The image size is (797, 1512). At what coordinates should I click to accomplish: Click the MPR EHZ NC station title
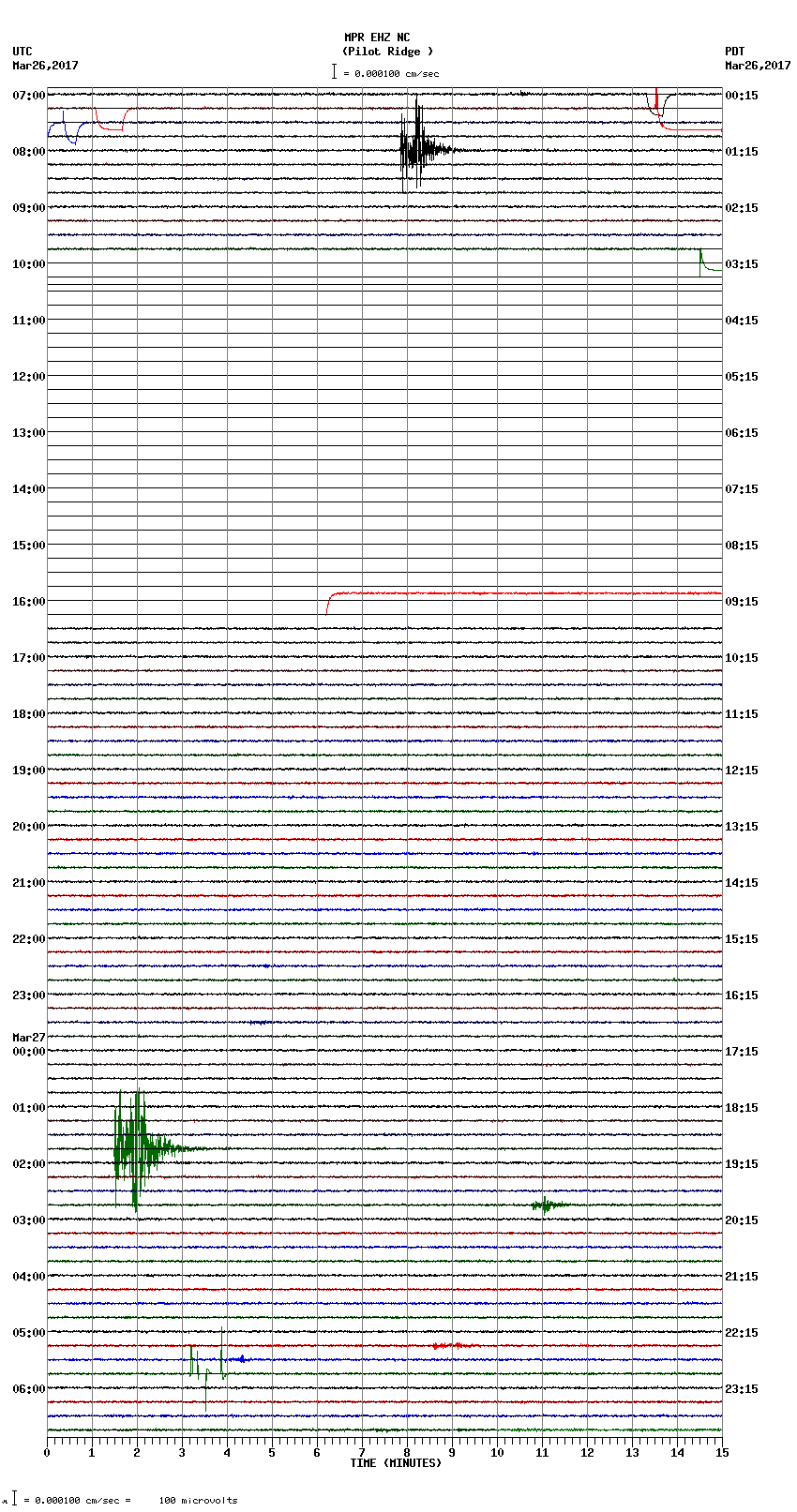tap(377, 37)
